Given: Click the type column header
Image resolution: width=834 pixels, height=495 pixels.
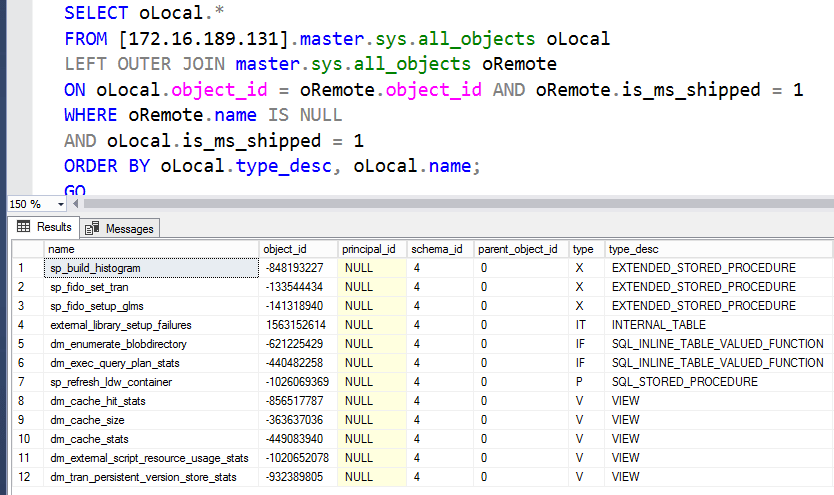Looking at the screenshot, I should point(587,249).
